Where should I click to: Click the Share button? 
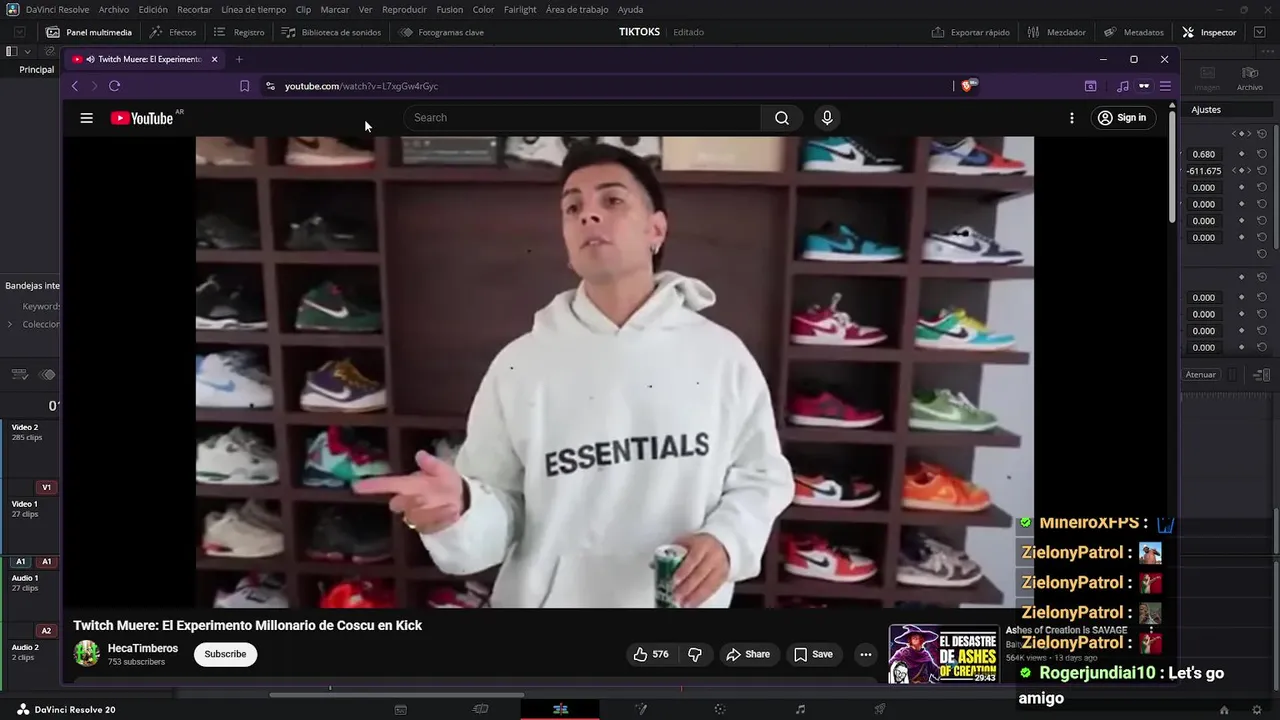748,654
